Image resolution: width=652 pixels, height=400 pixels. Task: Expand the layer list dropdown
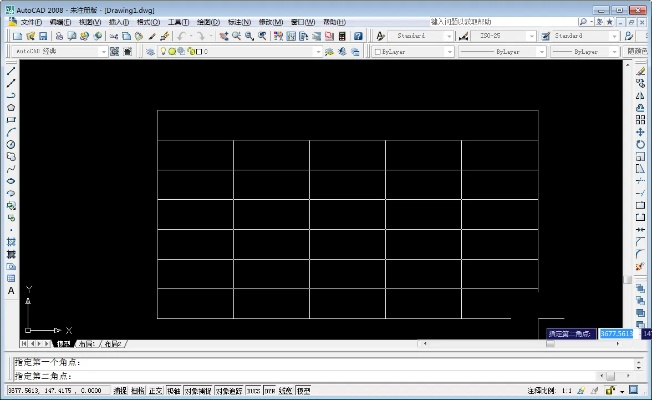(319, 52)
